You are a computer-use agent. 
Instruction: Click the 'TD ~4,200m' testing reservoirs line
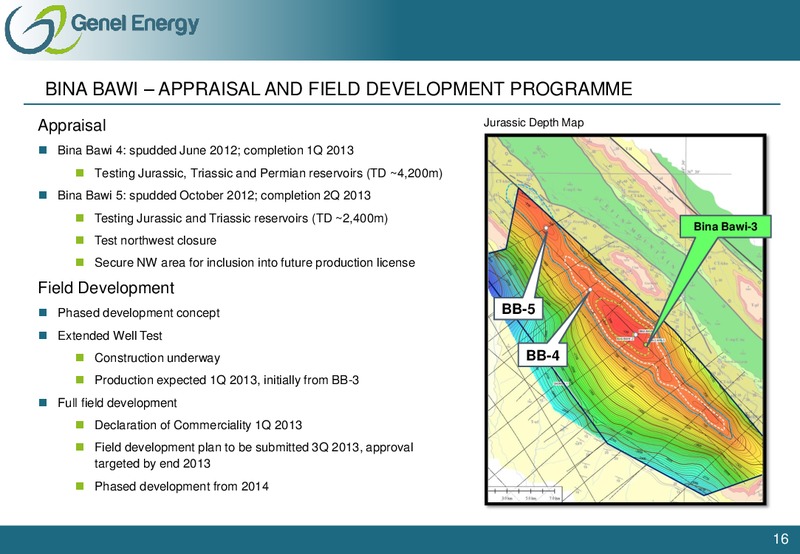click(x=268, y=173)
